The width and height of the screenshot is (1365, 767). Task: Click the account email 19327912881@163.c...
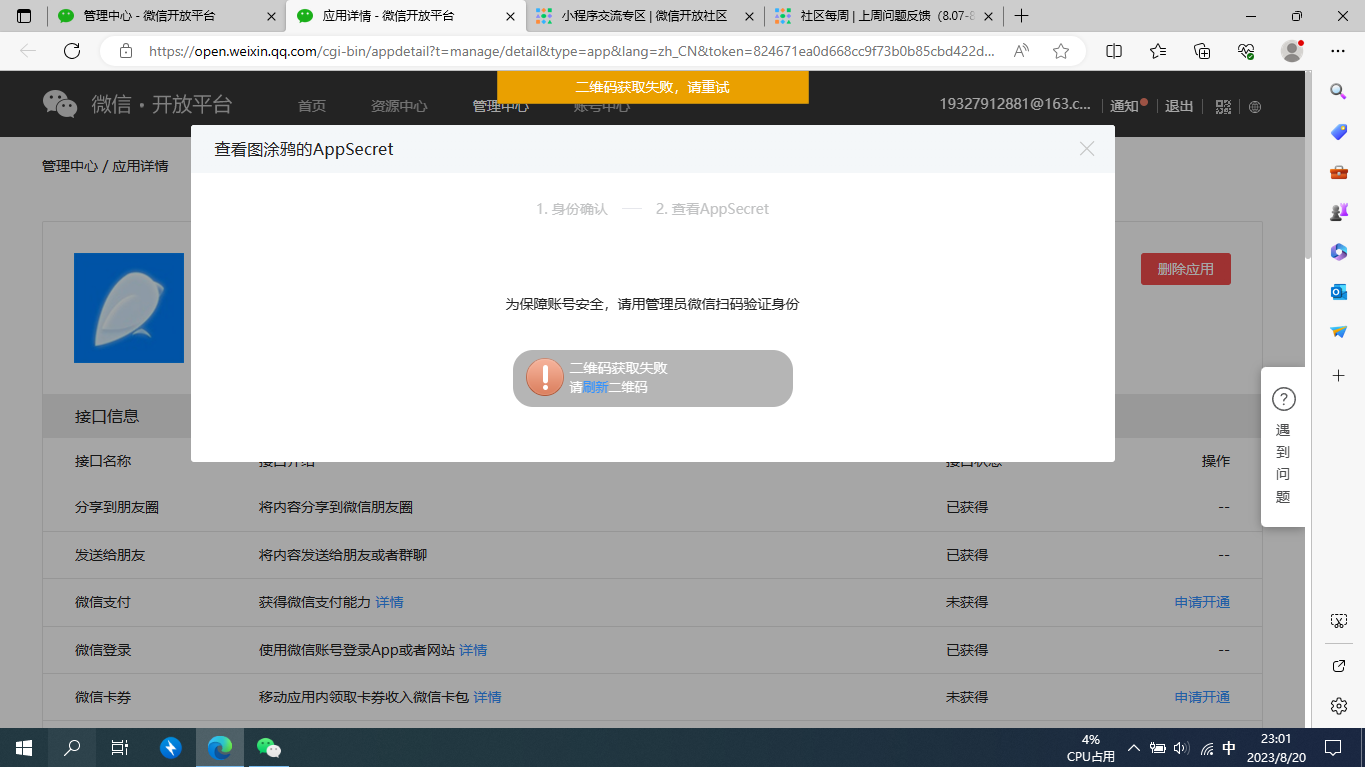tap(1017, 104)
